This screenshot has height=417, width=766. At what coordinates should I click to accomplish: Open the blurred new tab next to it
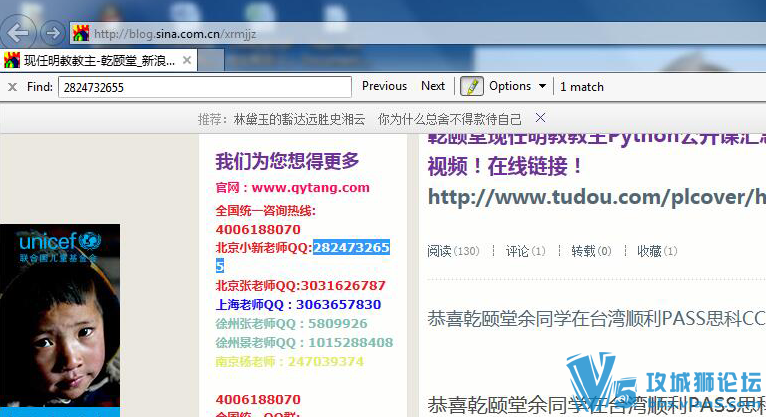[211, 61]
